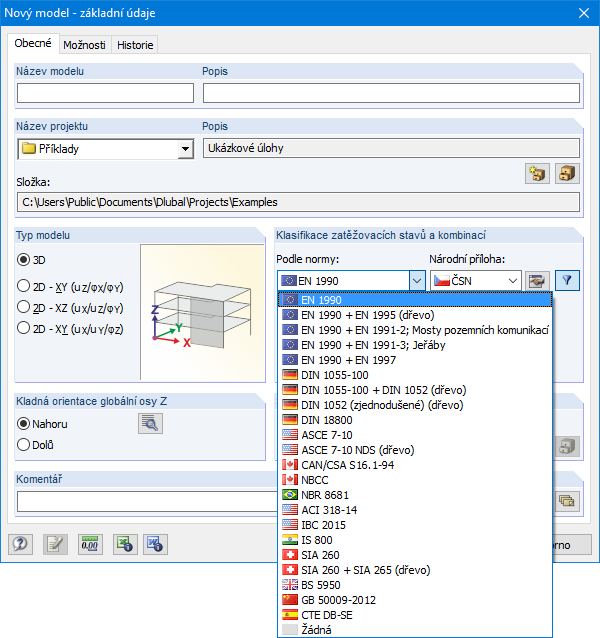The image size is (600, 638).
Task: Choose DIN 1052 (zjednodušené) (dřevo) option
Action: point(415,405)
